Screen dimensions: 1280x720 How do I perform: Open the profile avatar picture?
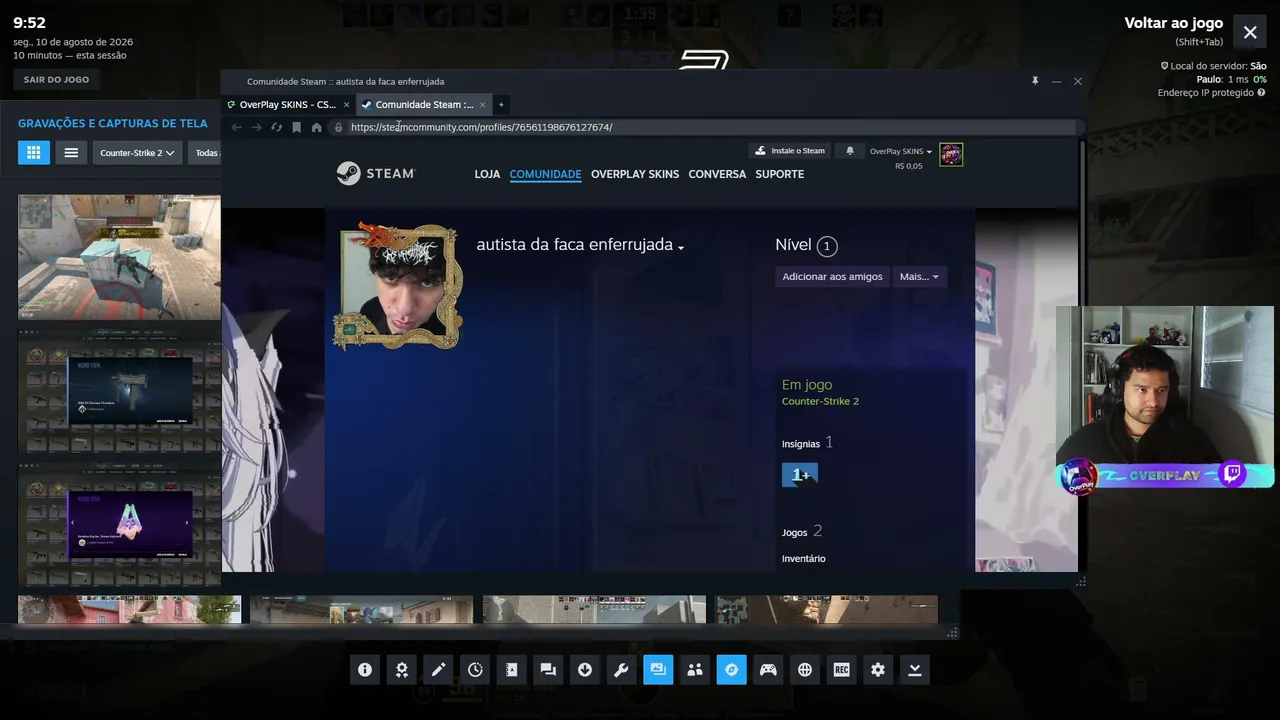pos(398,286)
